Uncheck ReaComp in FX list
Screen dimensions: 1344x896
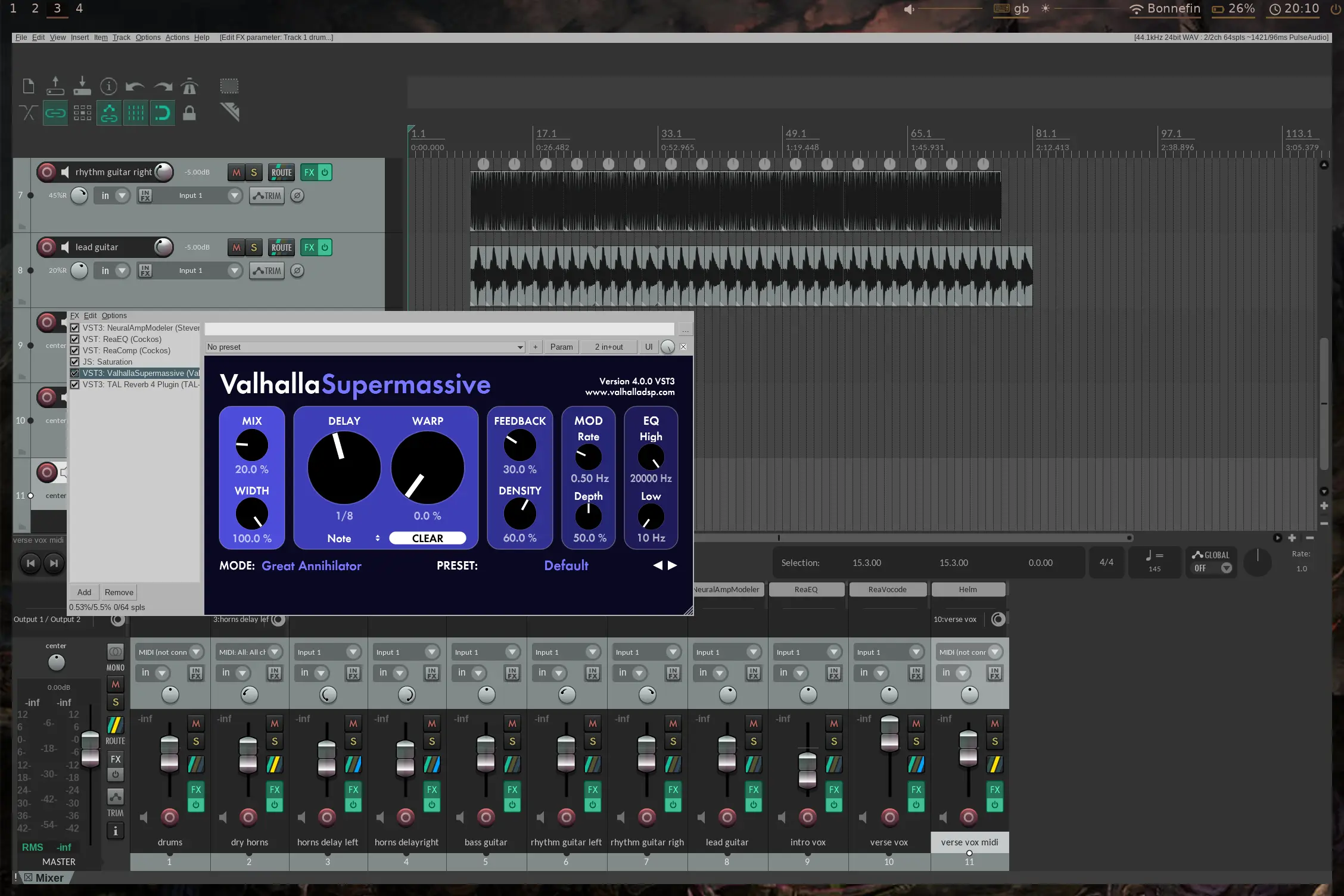pos(75,351)
